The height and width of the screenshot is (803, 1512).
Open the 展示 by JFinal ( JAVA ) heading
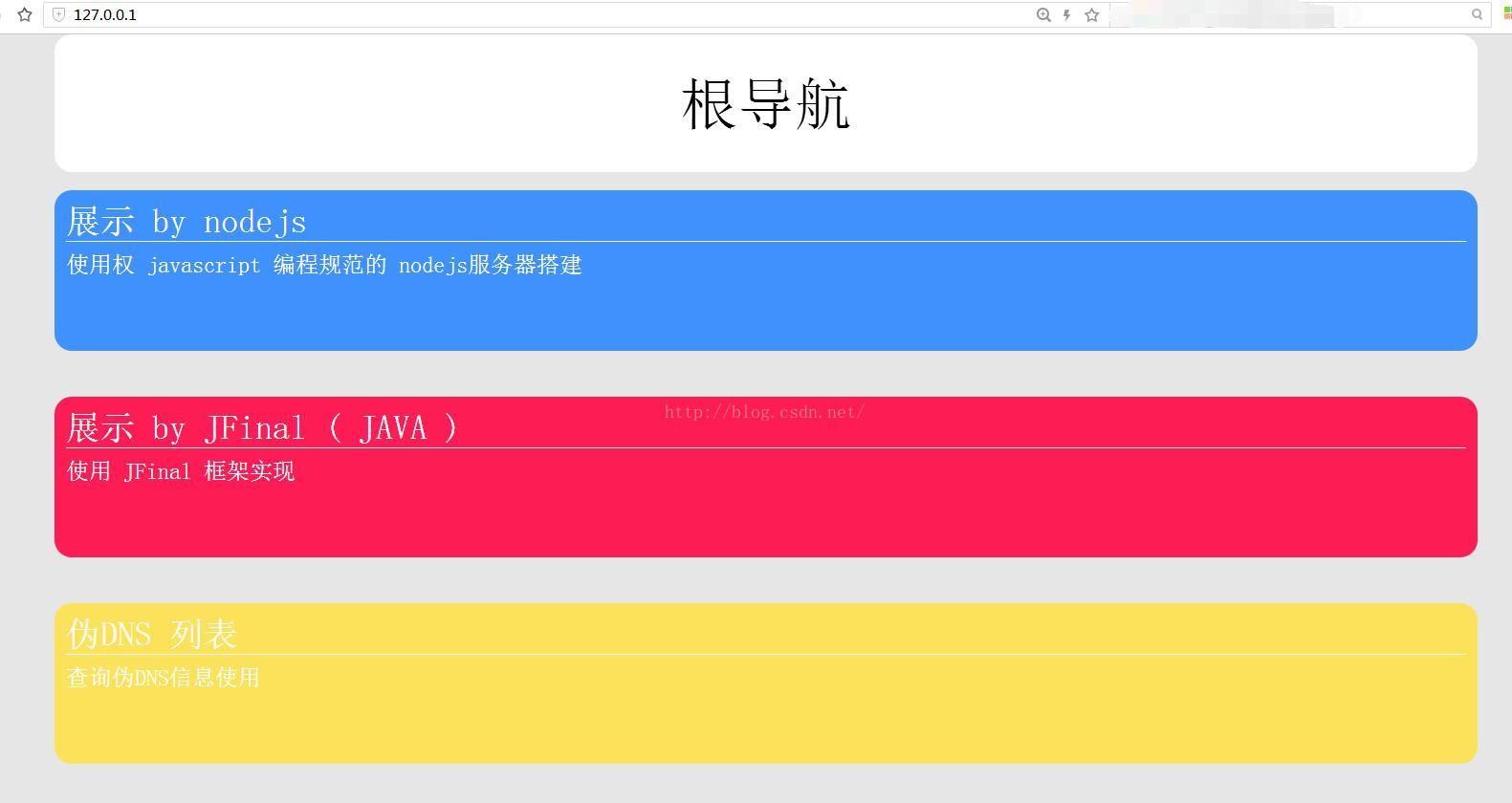click(262, 427)
